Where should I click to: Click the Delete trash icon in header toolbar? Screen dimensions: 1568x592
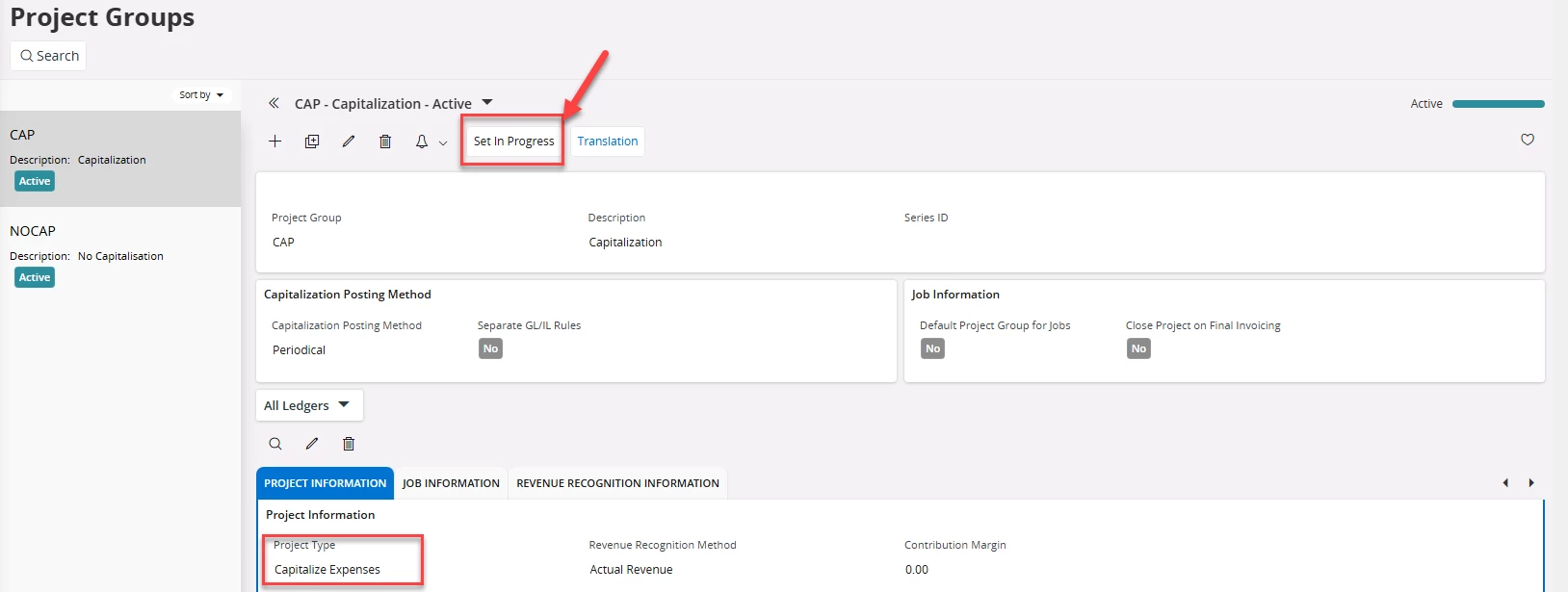[385, 142]
